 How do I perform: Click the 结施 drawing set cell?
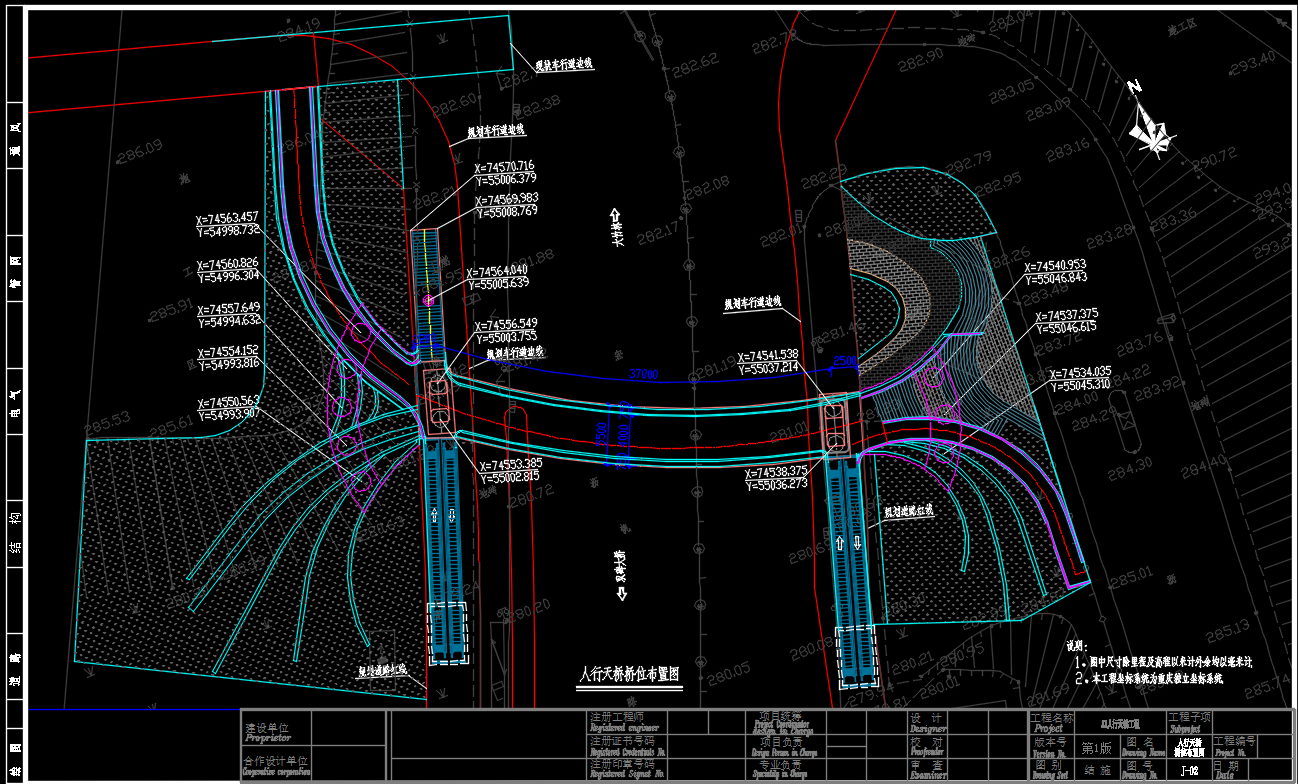point(1098,770)
